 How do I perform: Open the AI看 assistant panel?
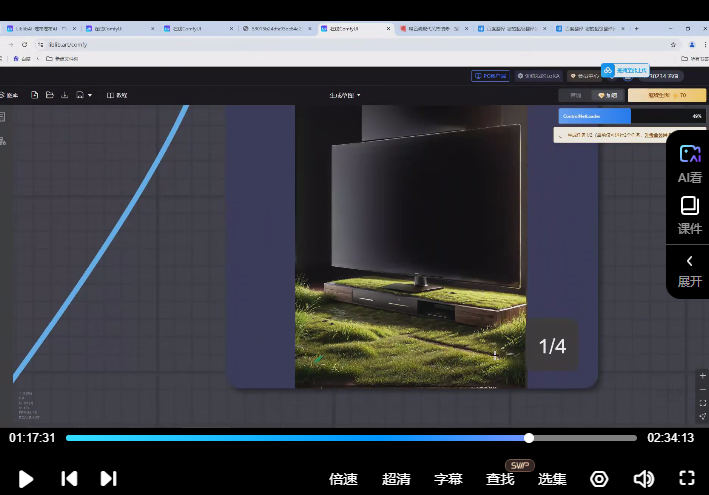coord(690,163)
